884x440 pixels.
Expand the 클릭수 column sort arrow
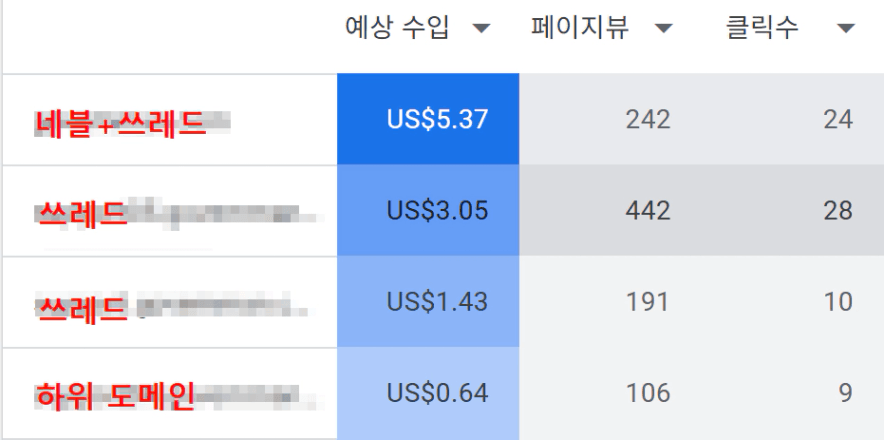pyautogui.click(x=846, y=29)
